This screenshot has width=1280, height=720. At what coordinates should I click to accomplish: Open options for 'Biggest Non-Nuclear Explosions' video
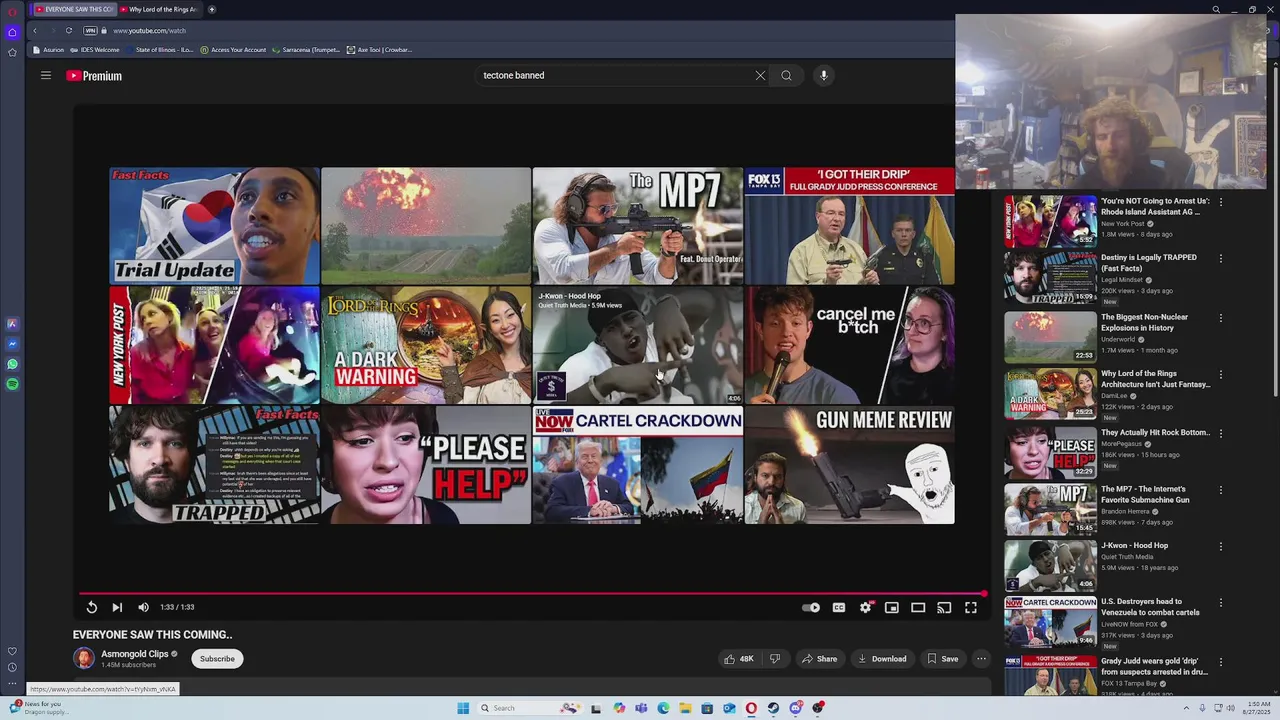1220,318
